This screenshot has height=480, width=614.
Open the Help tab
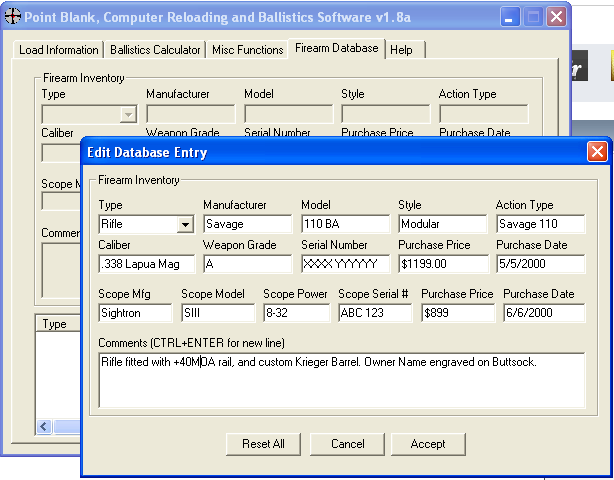click(x=405, y=50)
